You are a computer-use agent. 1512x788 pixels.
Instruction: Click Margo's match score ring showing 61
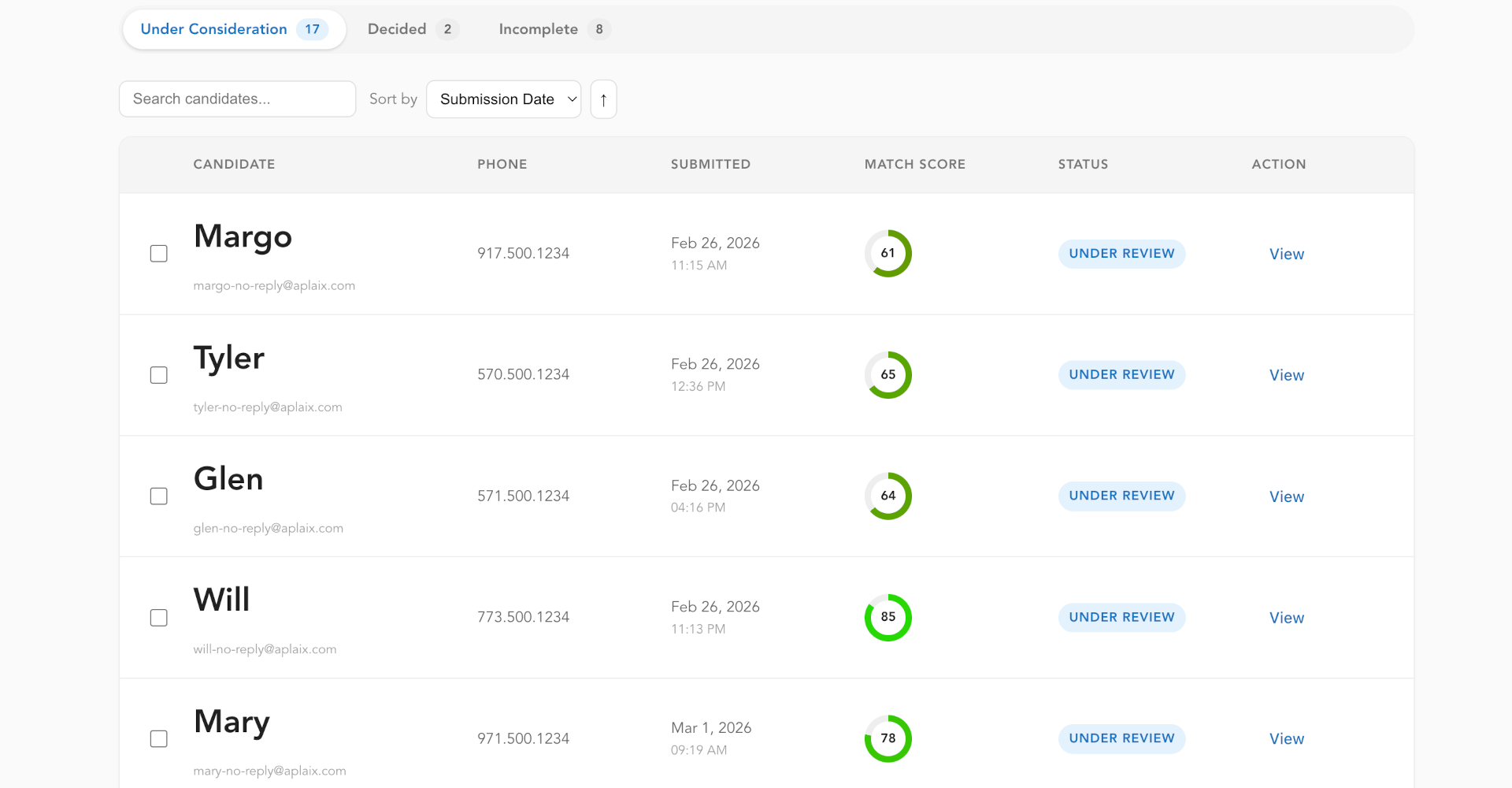click(x=888, y=254)
